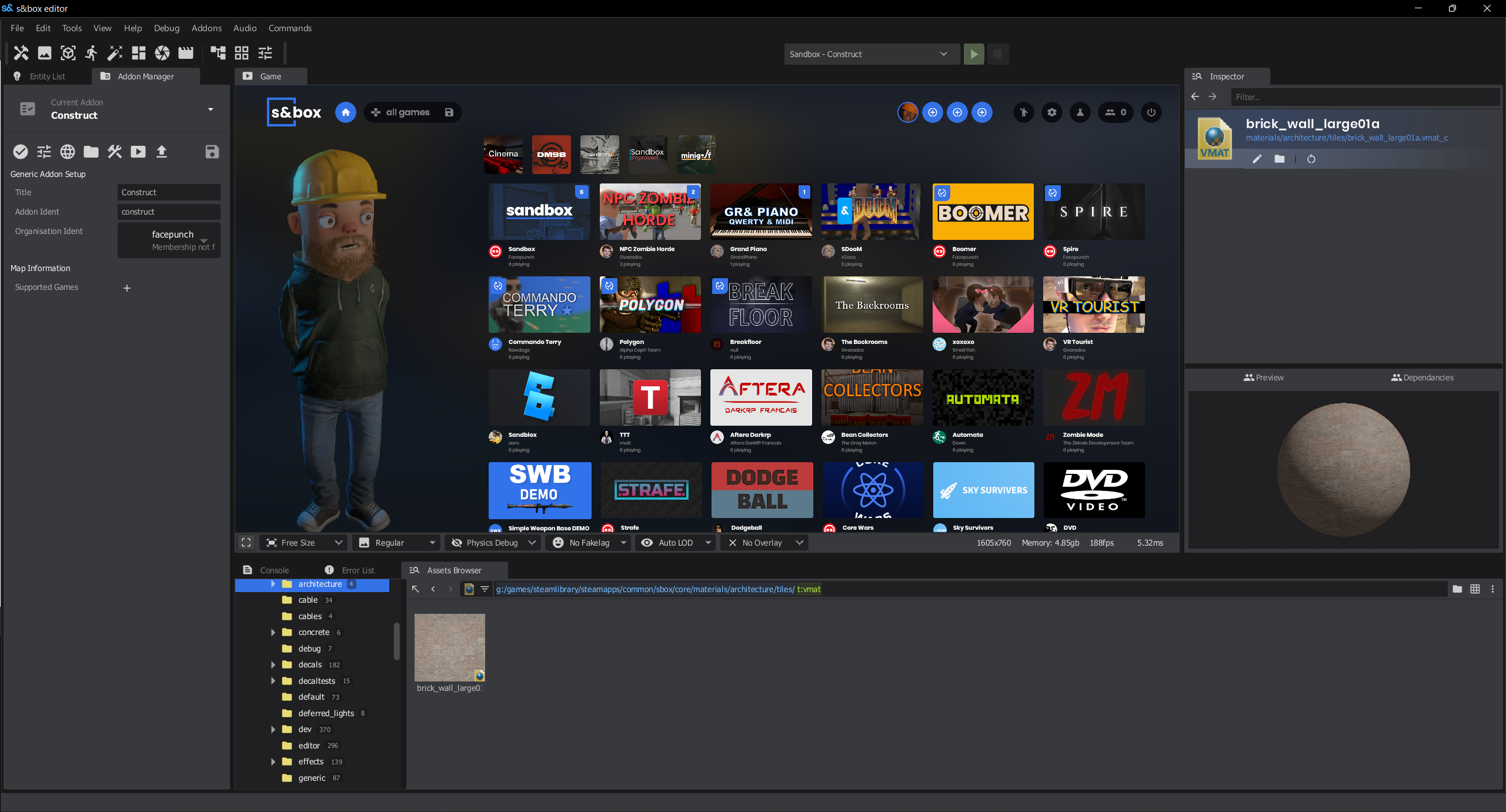Click the four-squares grid toolbar icon
The height and width of the screenshot is (812, 1506).
coord(242,53)
